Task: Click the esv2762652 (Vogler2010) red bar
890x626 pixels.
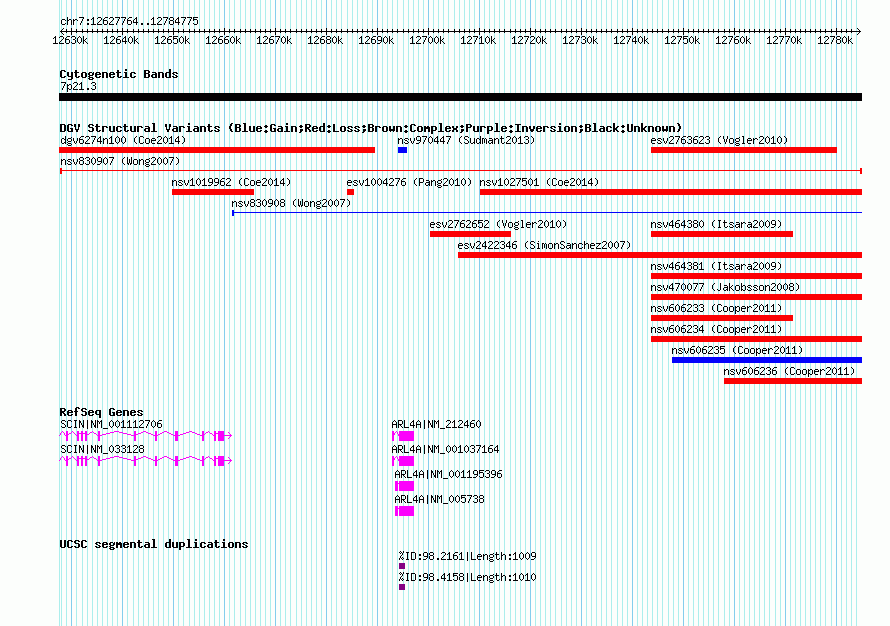Action: point(471,234)
